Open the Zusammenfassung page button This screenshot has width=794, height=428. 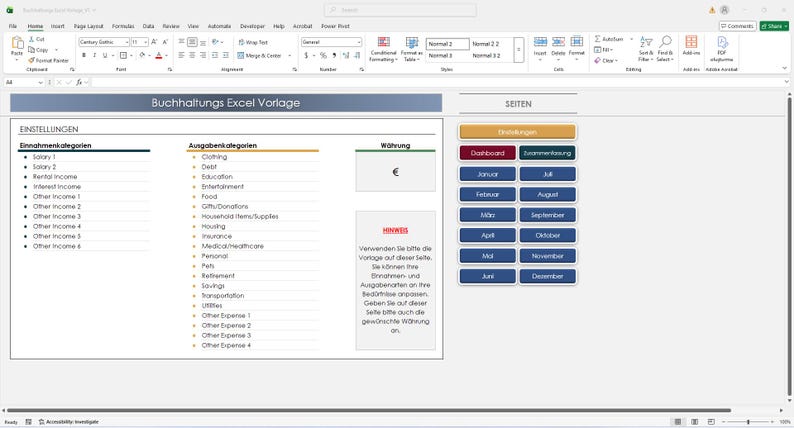tap(547, 153)
